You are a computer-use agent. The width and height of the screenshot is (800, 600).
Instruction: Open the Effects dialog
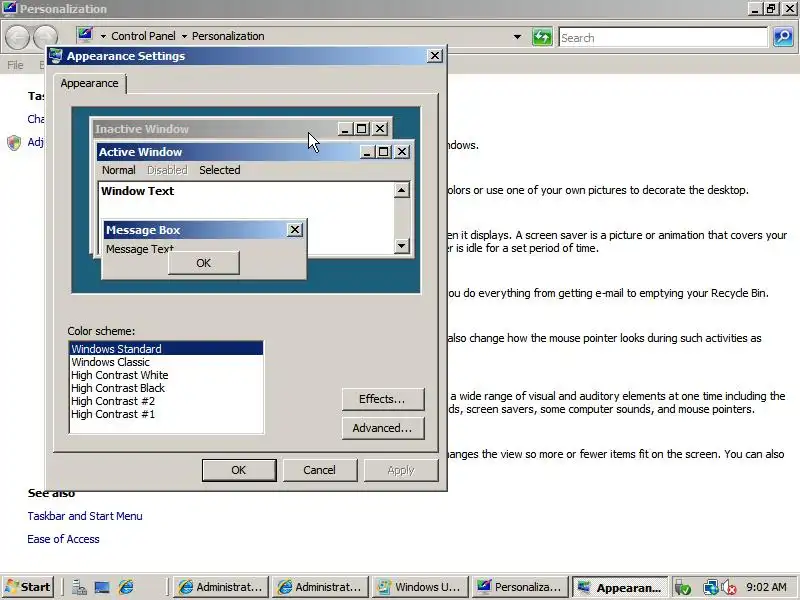coord(383,399)
